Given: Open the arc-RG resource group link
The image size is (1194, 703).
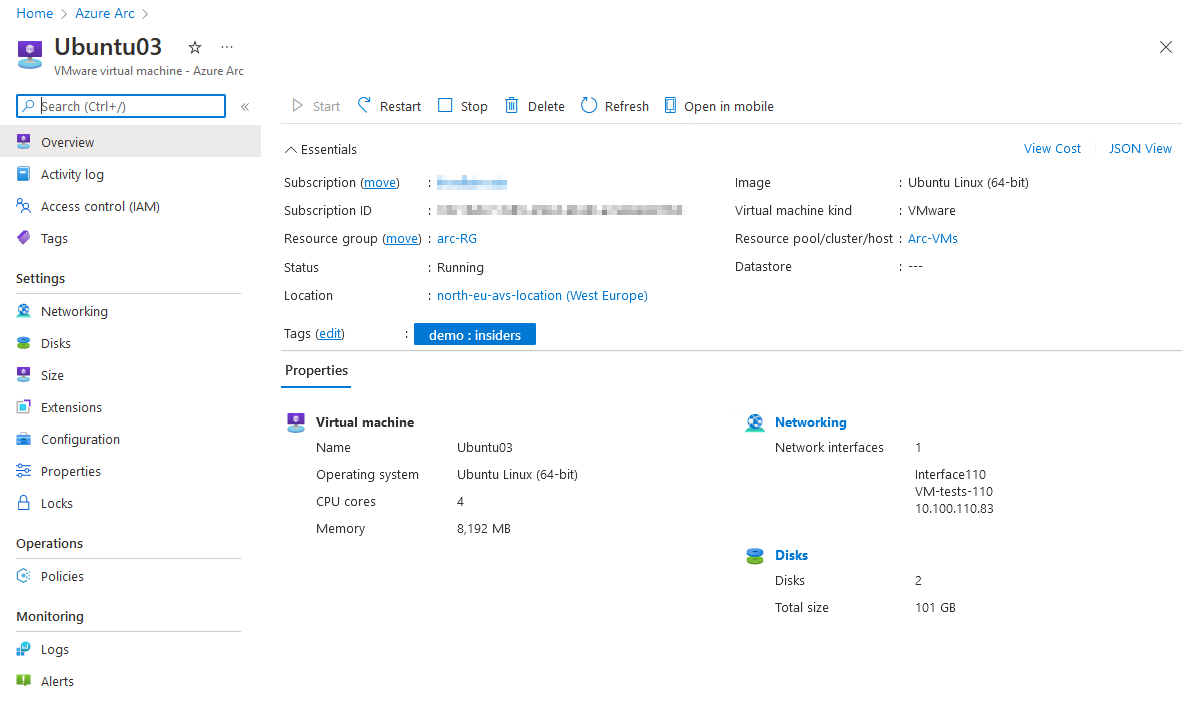Looking at the screenshot, I should (457, 238).
